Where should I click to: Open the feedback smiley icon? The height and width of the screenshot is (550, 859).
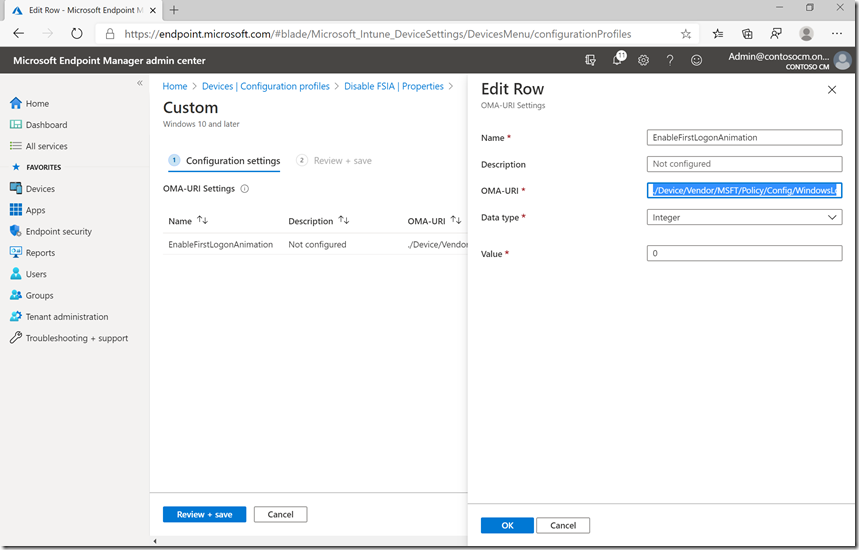tap(696, 60)
